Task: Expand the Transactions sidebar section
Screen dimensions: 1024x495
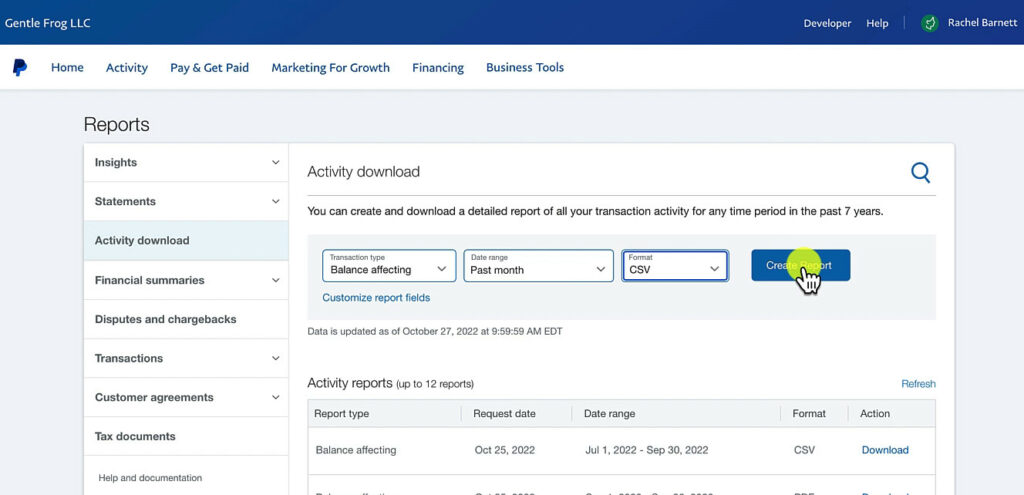Action: pyautogui.click(x=185, y=358)
